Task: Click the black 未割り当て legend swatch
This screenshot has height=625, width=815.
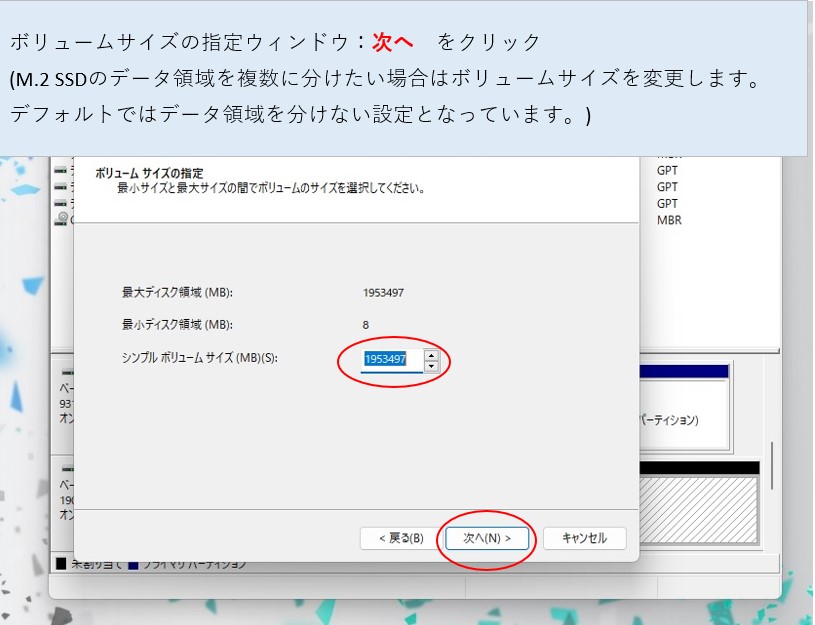Action: click(x=61, y=564)
